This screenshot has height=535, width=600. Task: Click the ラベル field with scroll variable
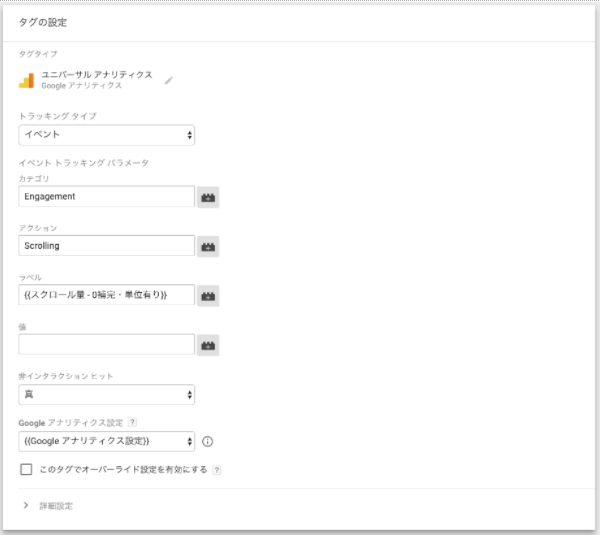pos(106,295)
